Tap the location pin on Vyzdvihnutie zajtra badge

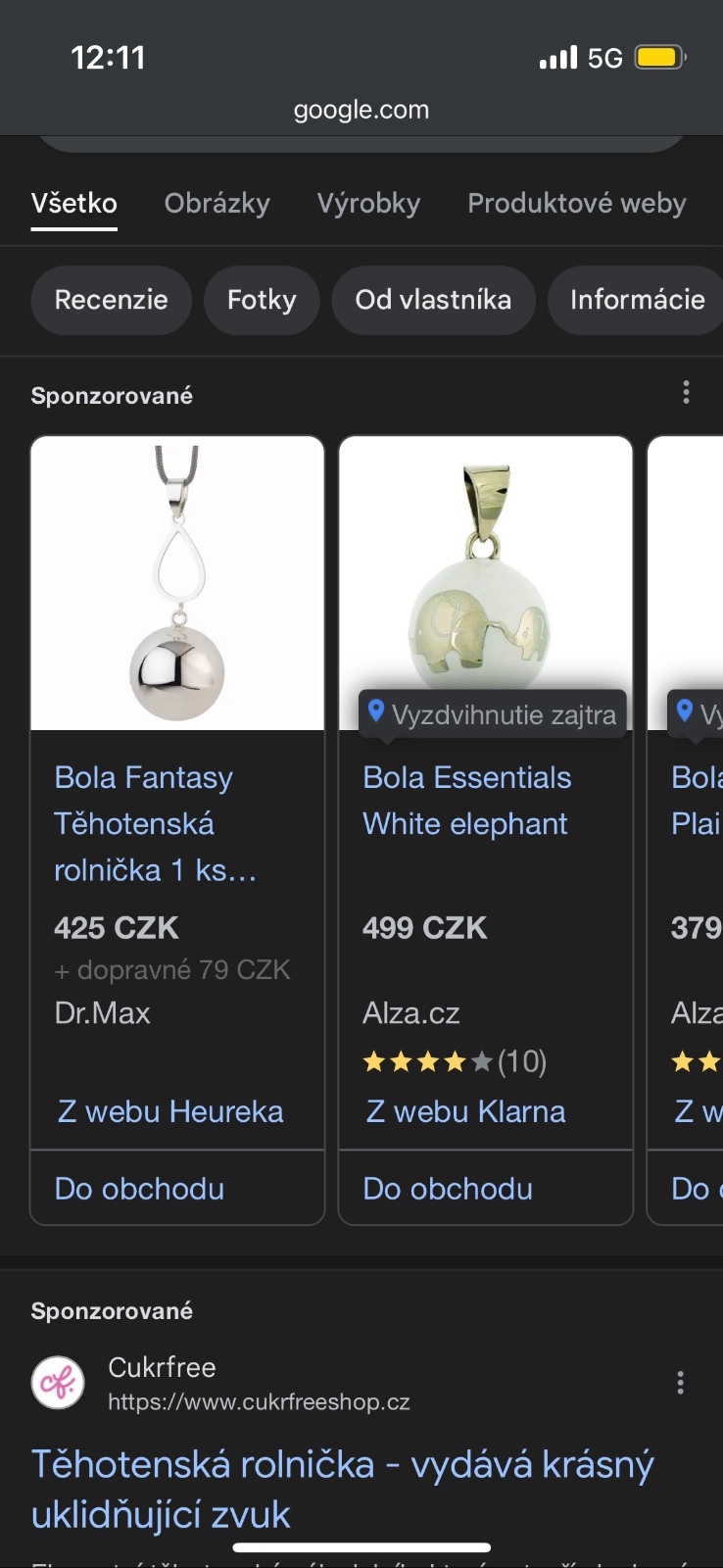375,711
